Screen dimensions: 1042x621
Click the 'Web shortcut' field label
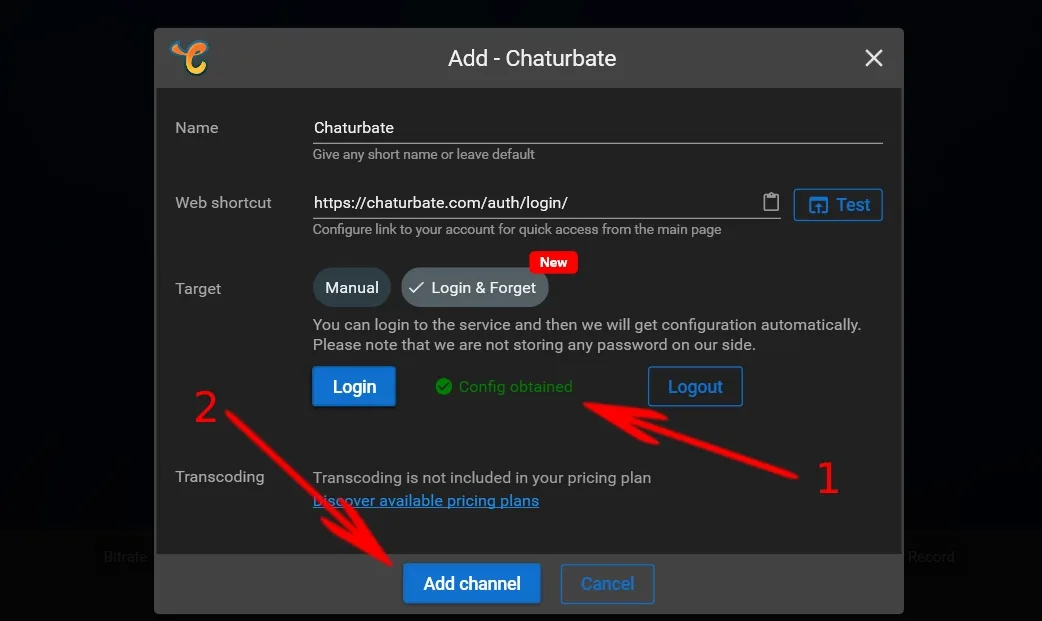(x=223, y=203)
